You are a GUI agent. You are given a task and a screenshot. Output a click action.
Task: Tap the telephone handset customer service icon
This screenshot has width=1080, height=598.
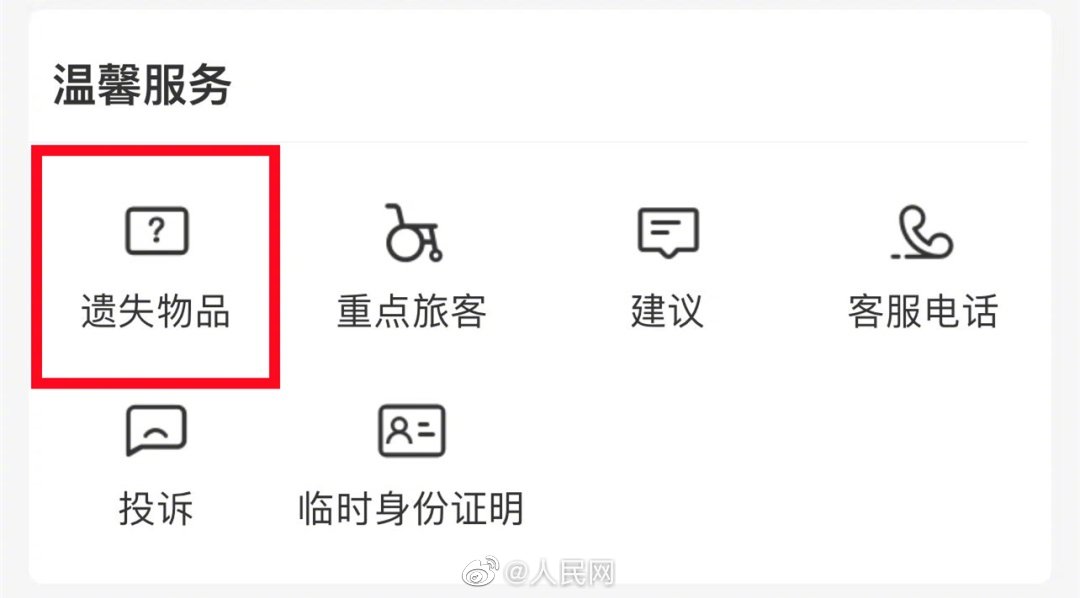[x=922, y=232]
